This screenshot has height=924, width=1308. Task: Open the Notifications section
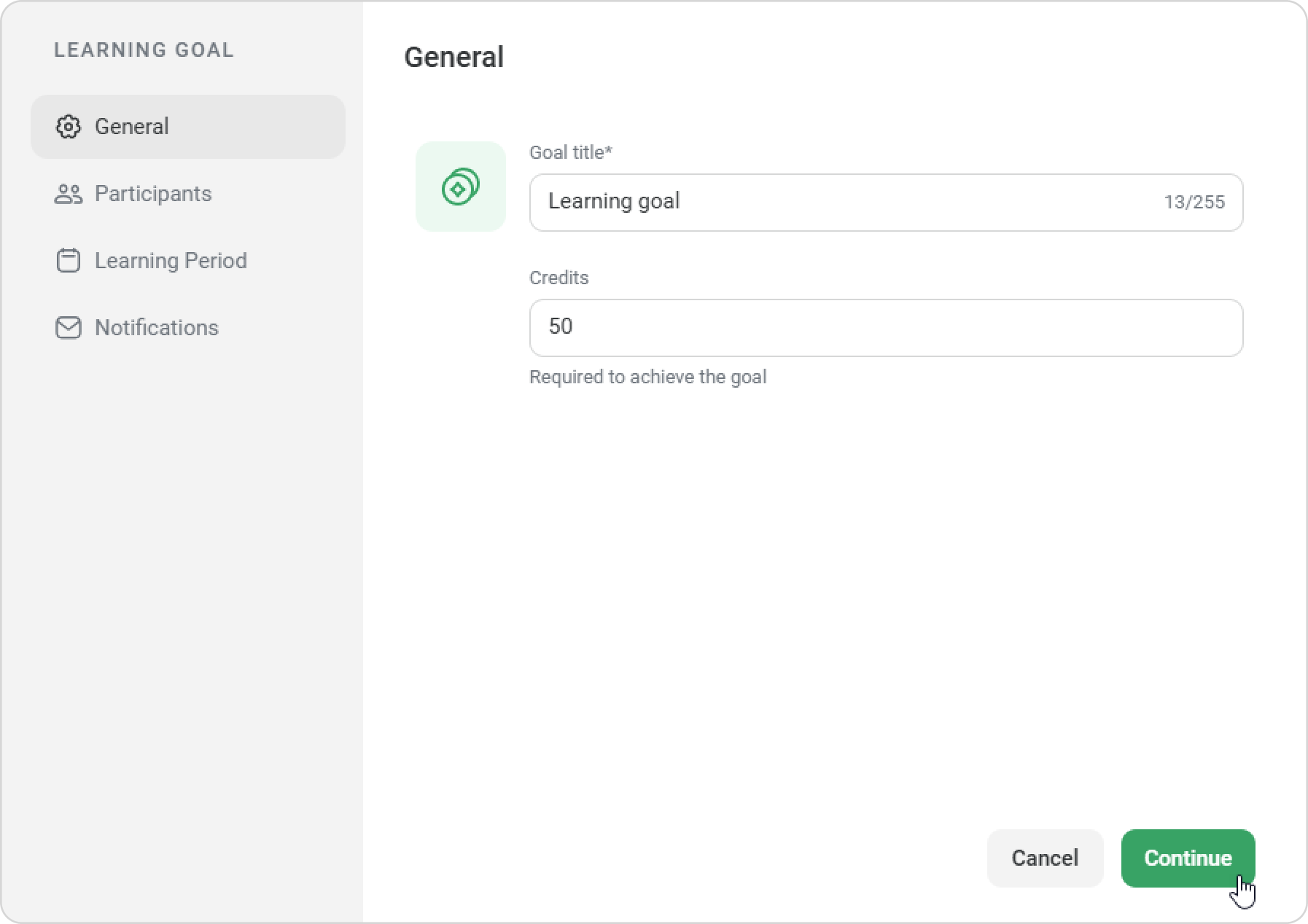pos(156,328)
